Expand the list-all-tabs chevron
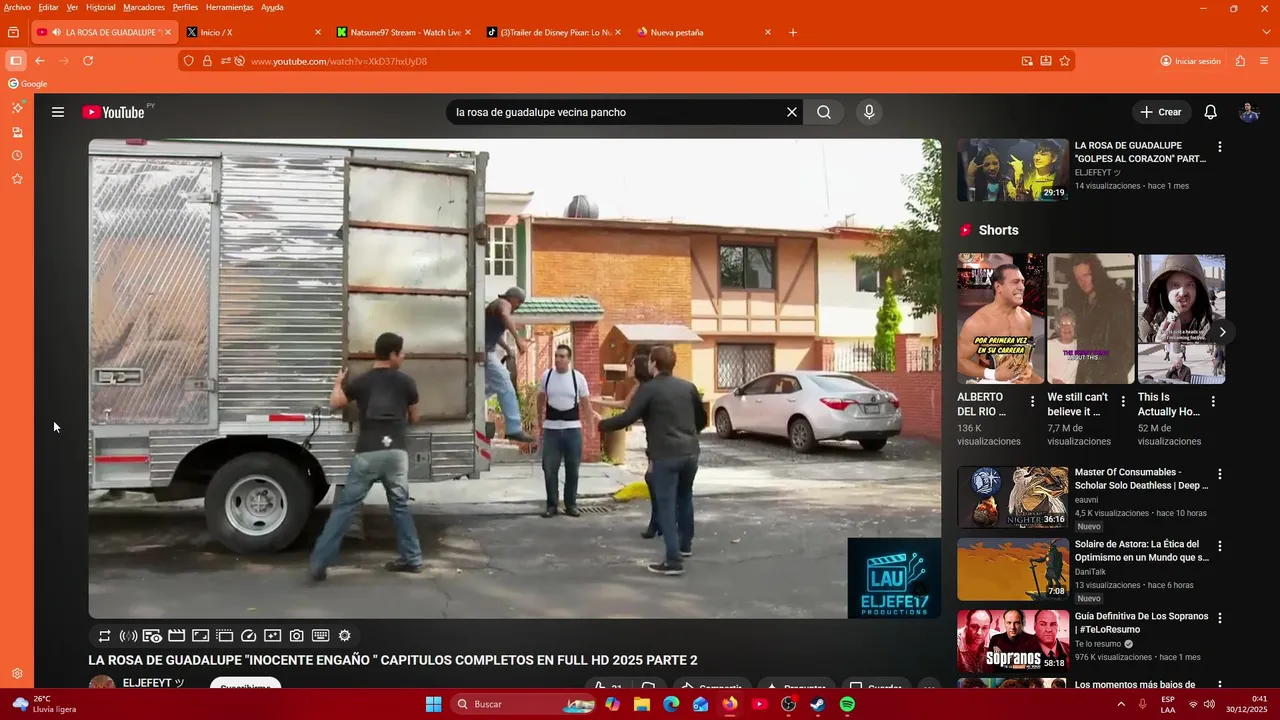The height and width of the screenshot is (720, 1280). (1267, 32)
